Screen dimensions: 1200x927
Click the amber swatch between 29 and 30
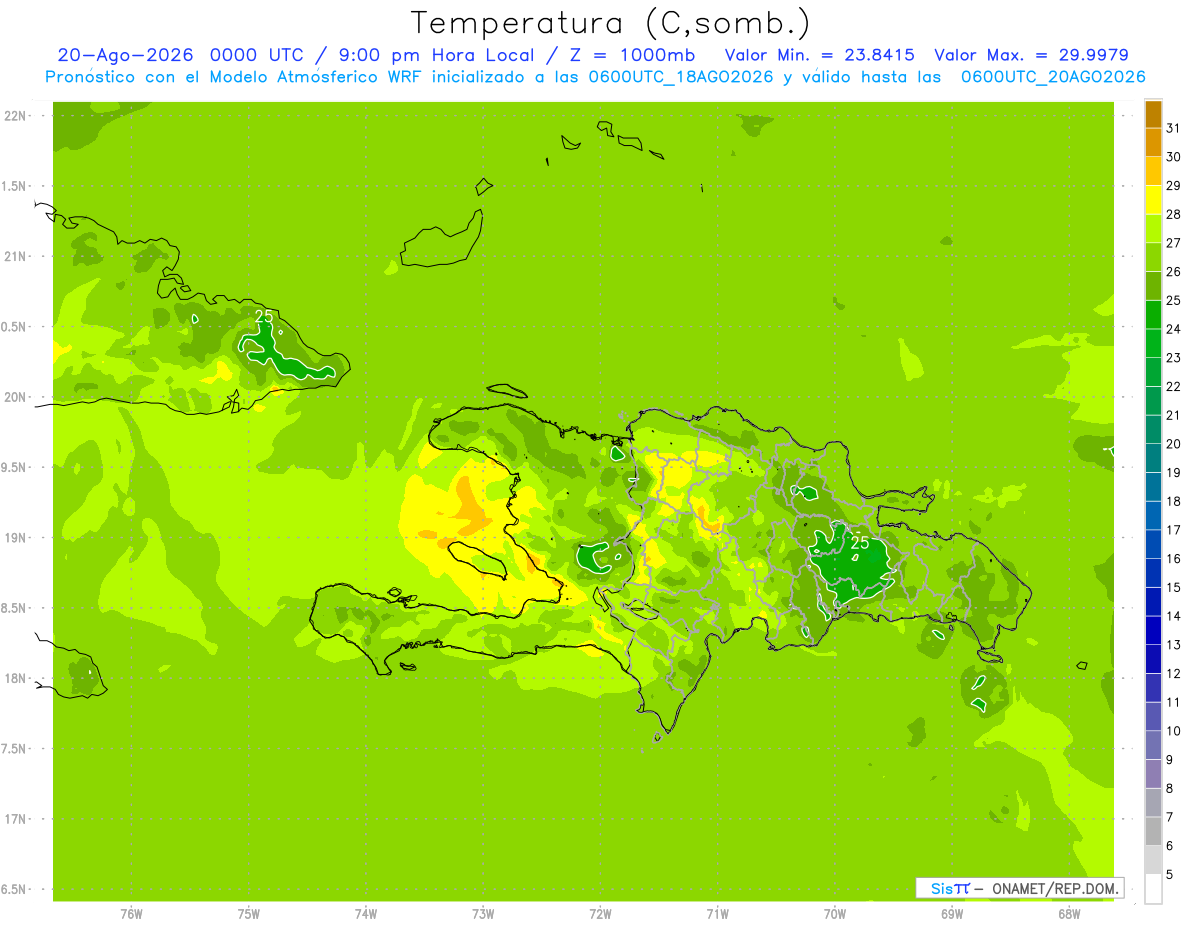pos(1153,171)
